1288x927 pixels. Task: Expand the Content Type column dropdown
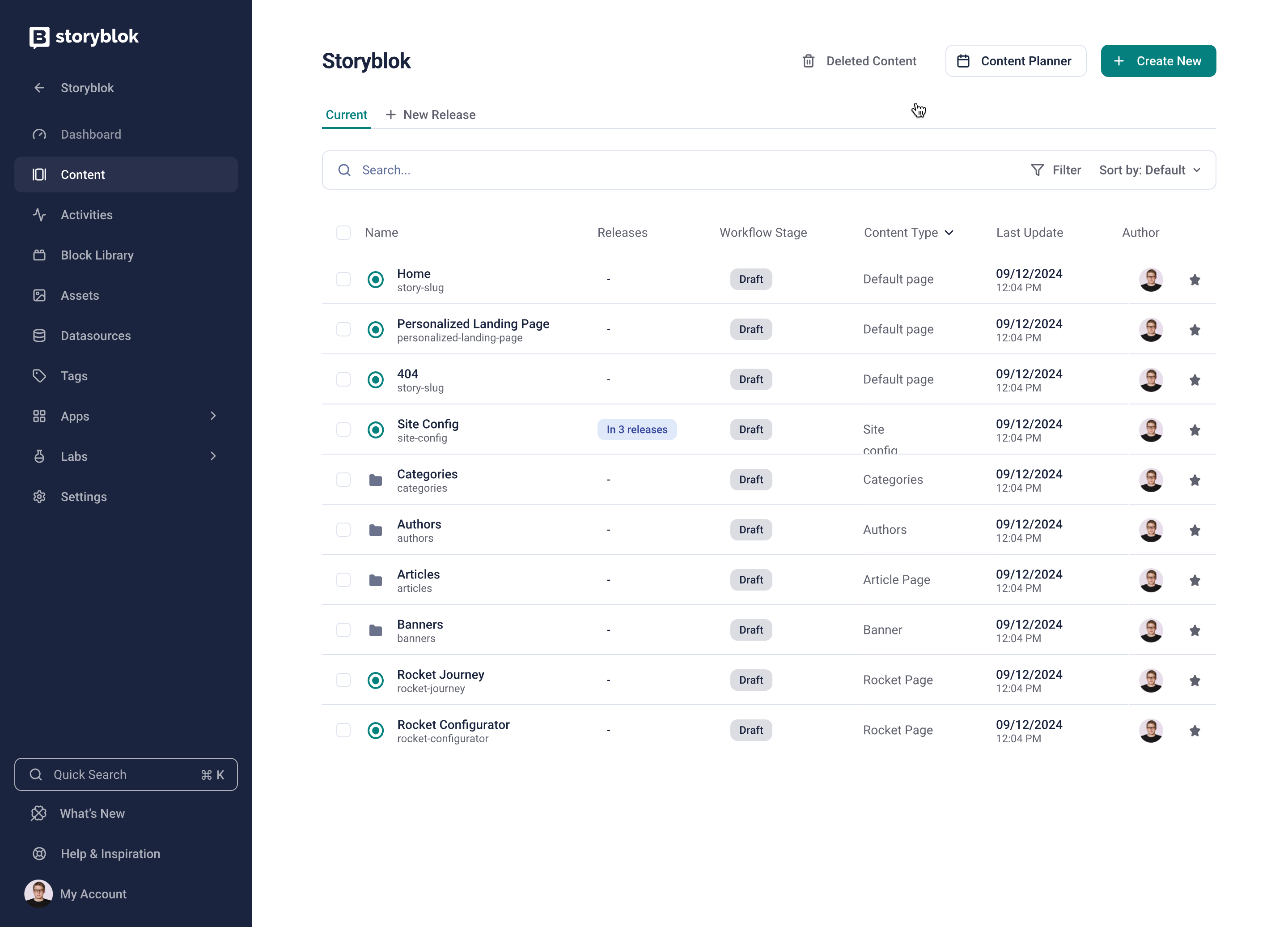click(949, 233)
